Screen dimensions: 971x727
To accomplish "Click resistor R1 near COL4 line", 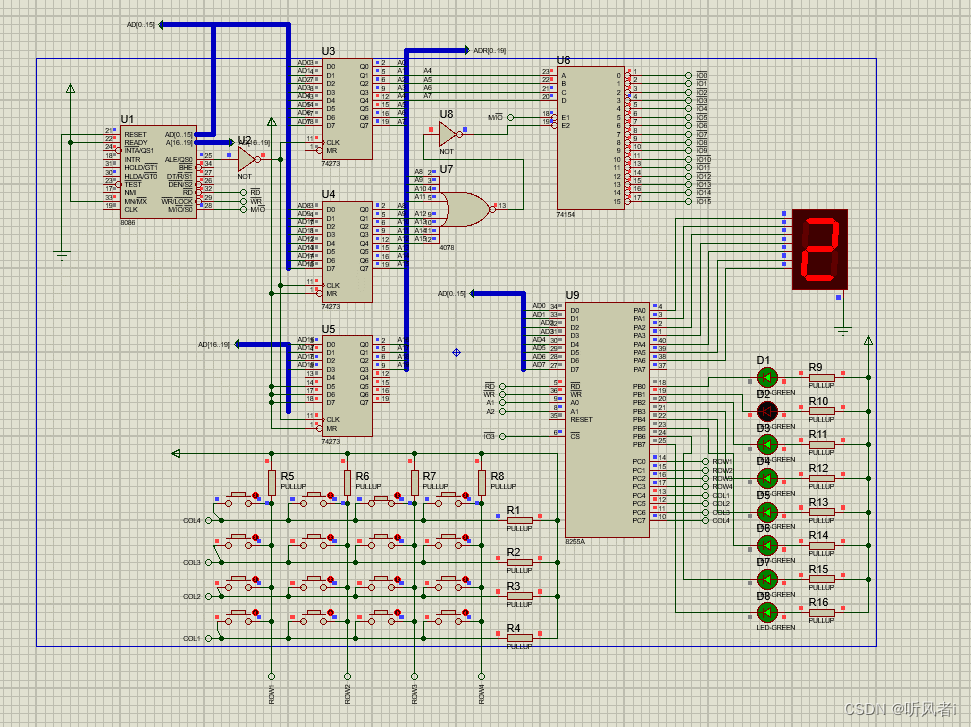I will (519, 521).
